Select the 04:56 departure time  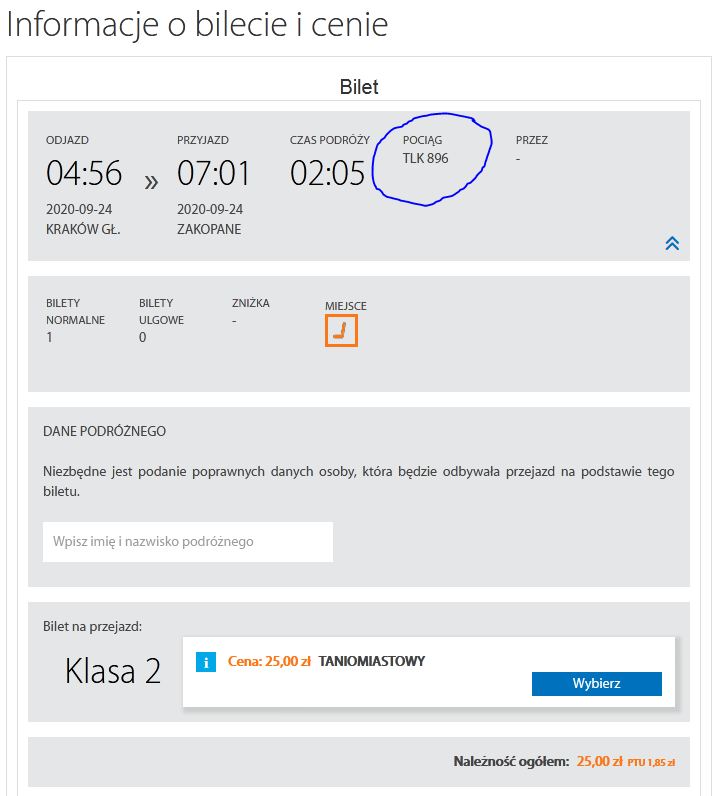(84, 173)
